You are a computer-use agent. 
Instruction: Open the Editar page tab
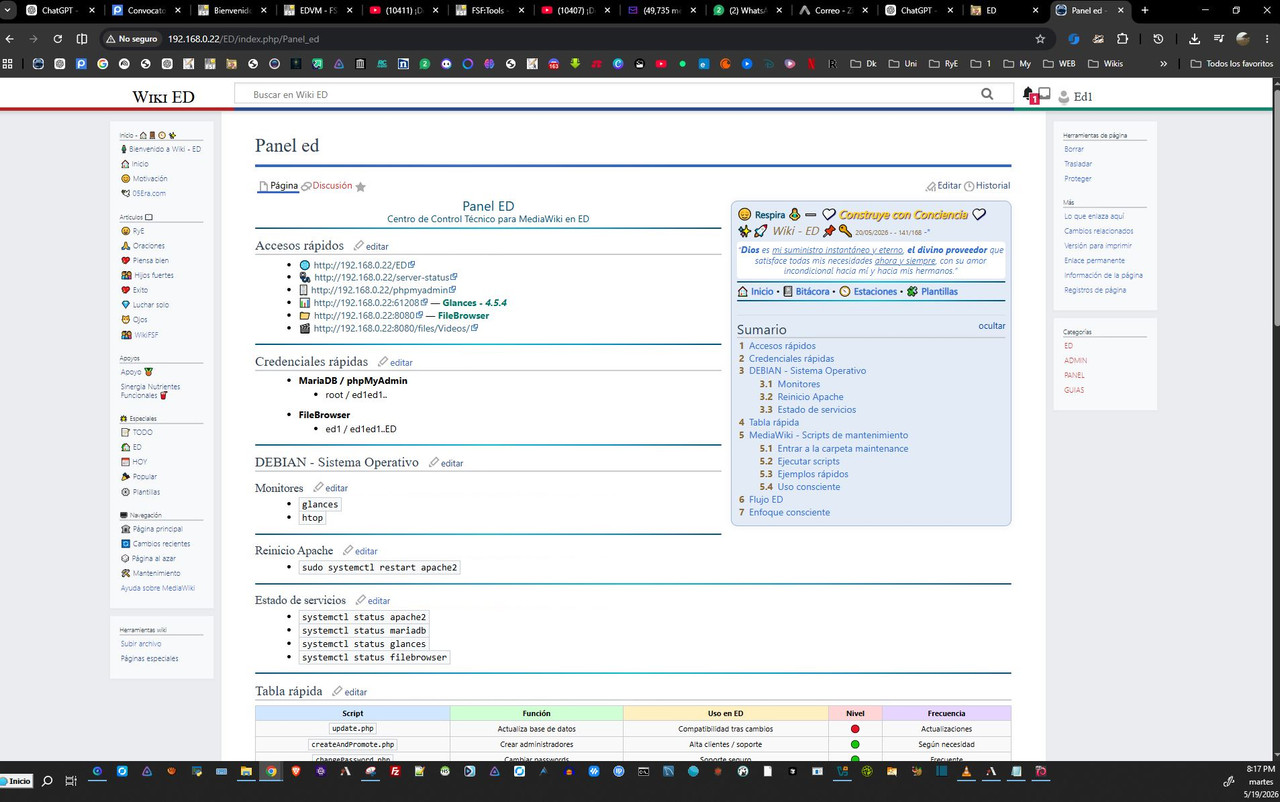coord(943,186)
